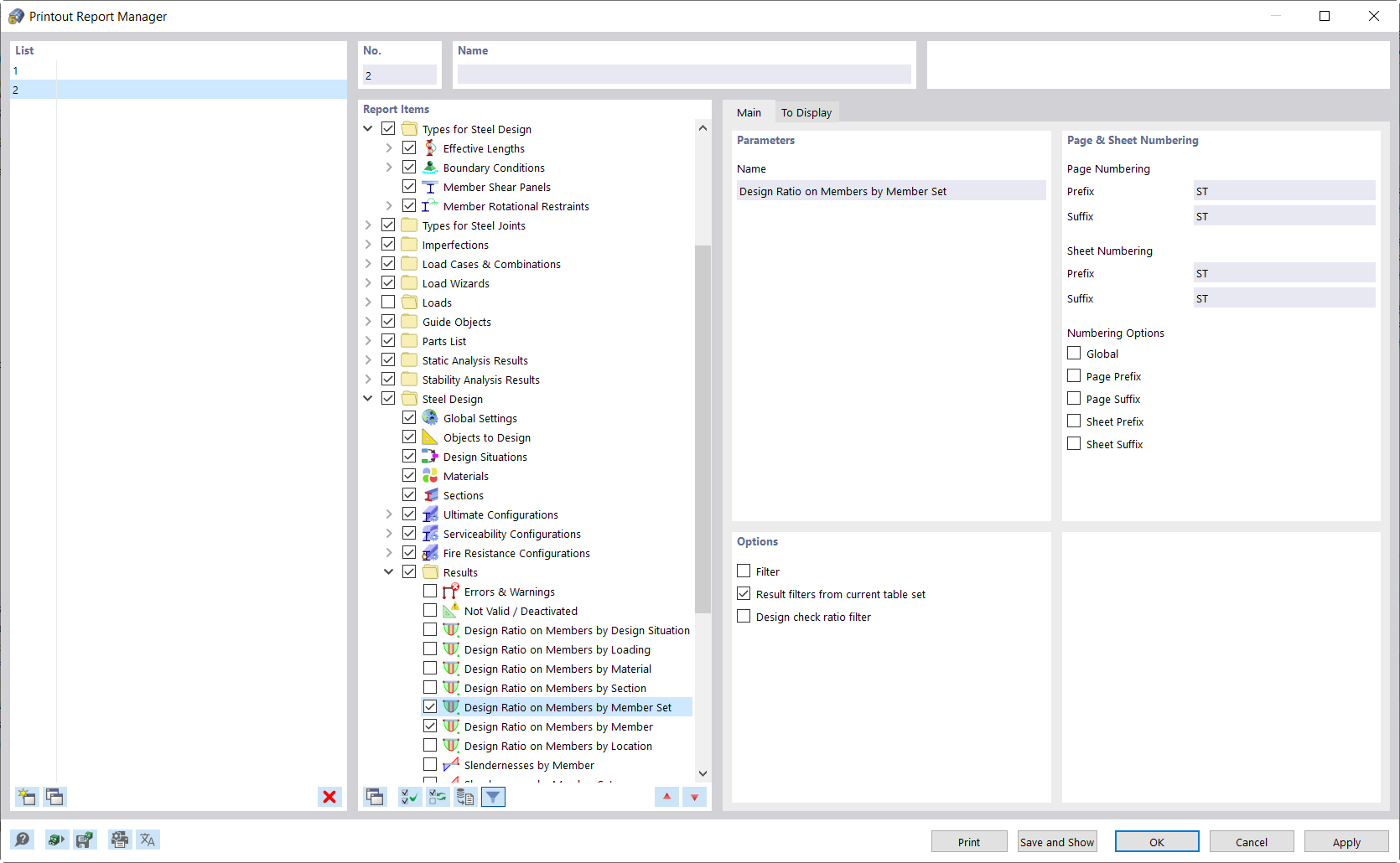
Task: Expand Effective Lengths node
Action: pos(389,147)
